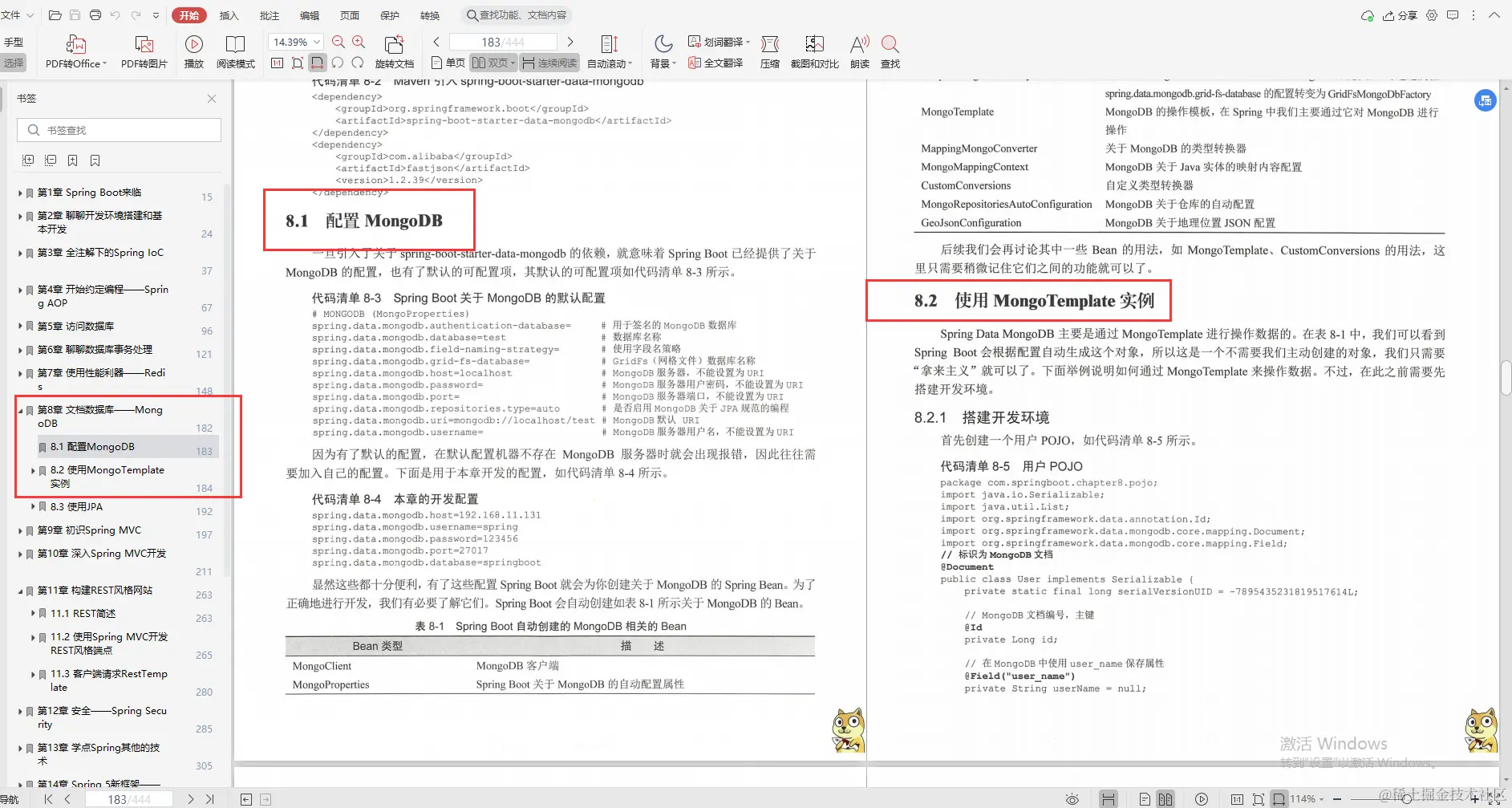Enable 连续阅读 continuous reading mode
The width and height of the screenshot is (1512, 808).
click(549, 62)
